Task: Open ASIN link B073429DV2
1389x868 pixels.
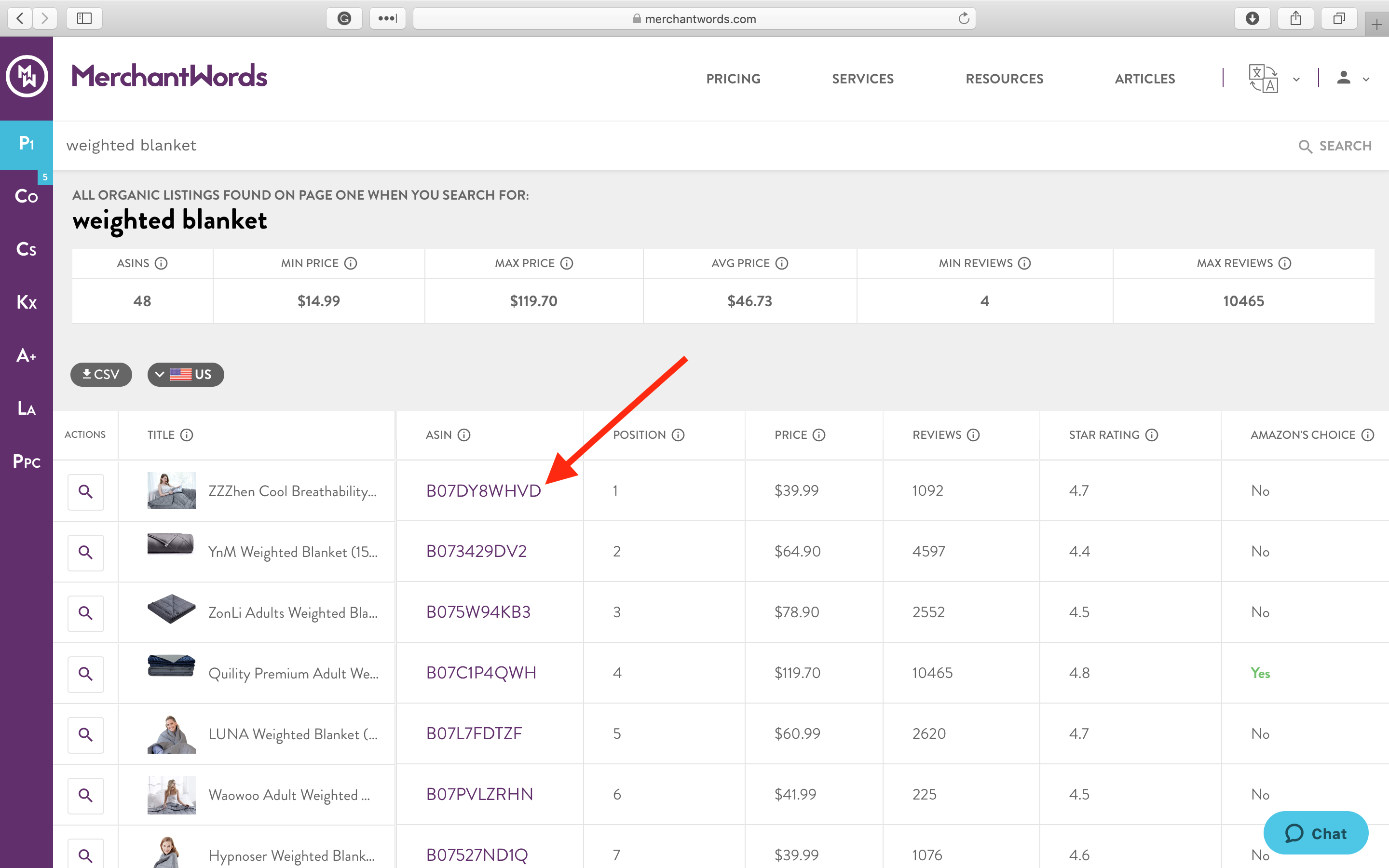Action: pyautogui.click(x=476, y=551)
